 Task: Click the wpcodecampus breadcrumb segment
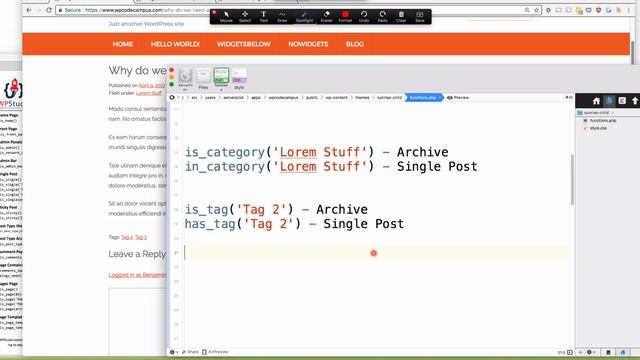click(x=283, y=98)
